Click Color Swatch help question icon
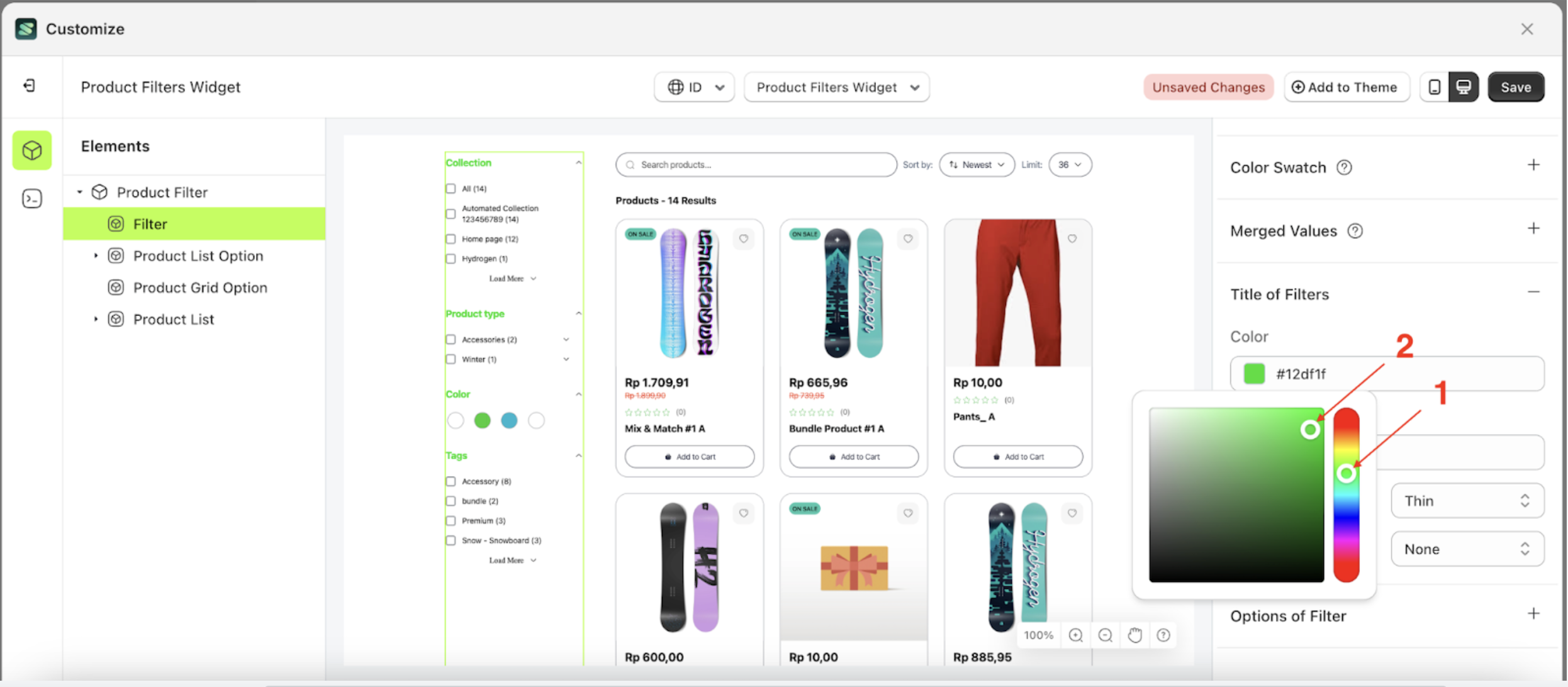 click(x=1344, y=167)
